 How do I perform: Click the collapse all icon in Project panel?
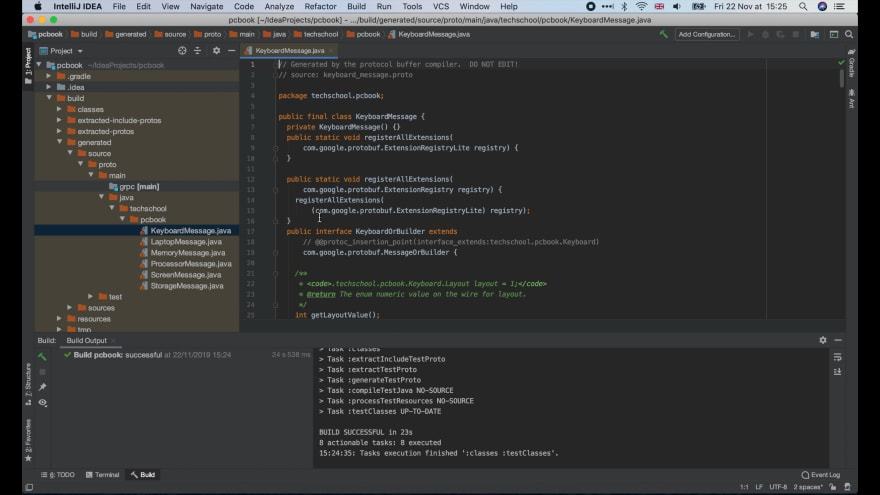198,51
